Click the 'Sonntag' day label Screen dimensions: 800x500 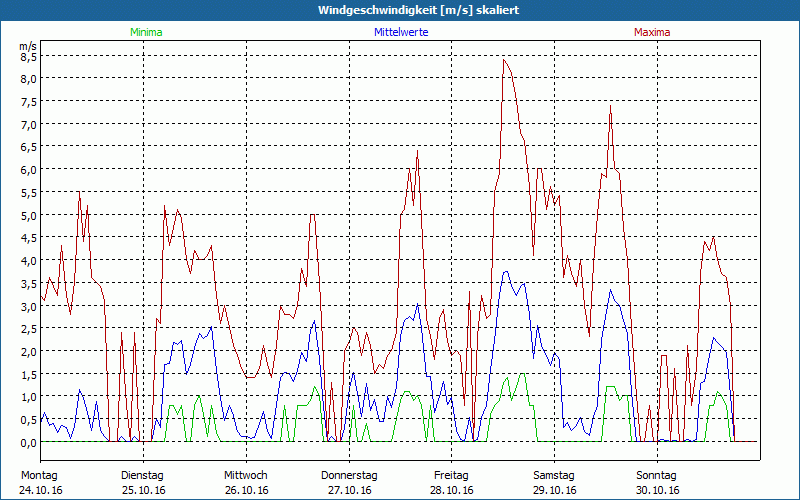656,476
